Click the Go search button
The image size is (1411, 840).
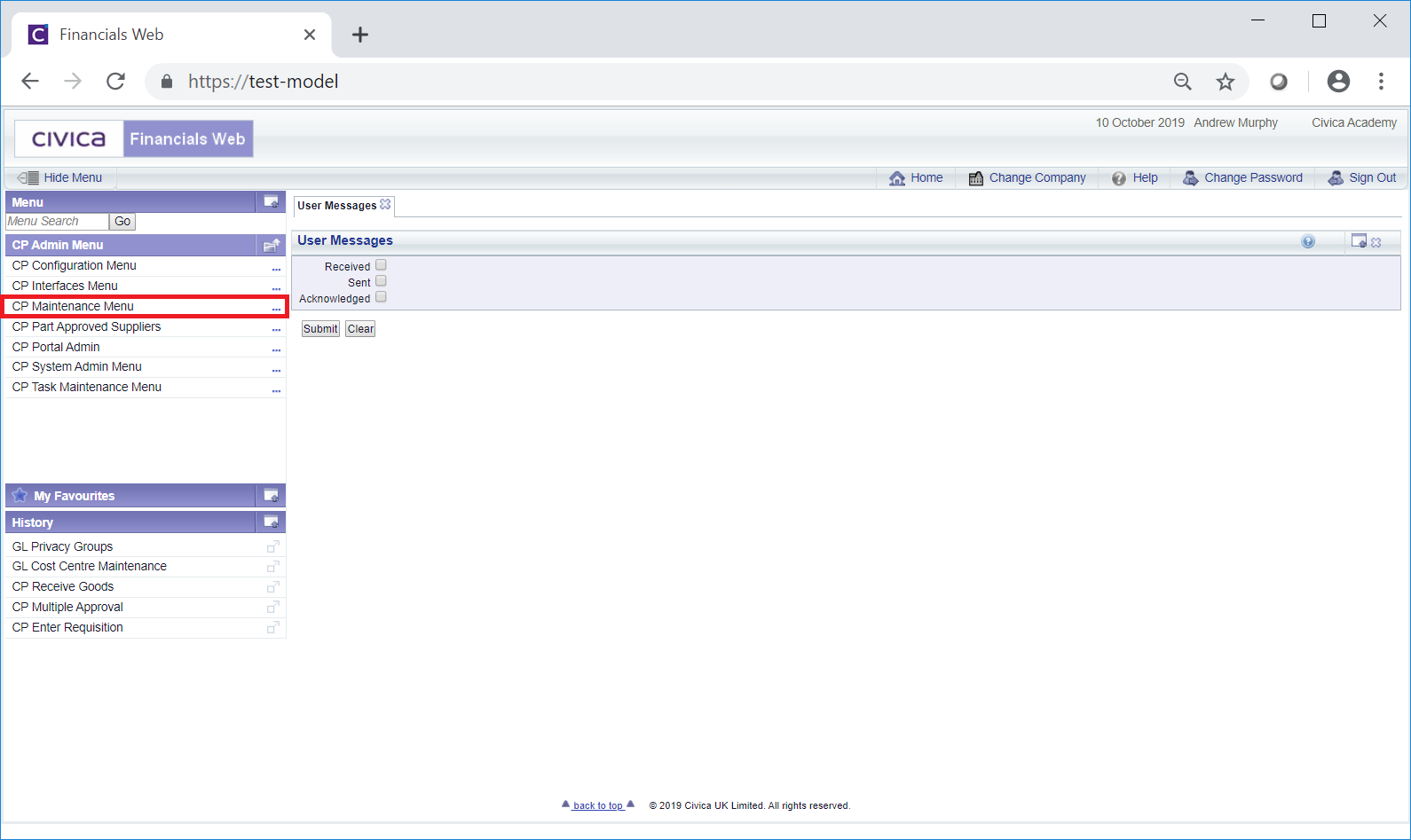click(122, 222)
